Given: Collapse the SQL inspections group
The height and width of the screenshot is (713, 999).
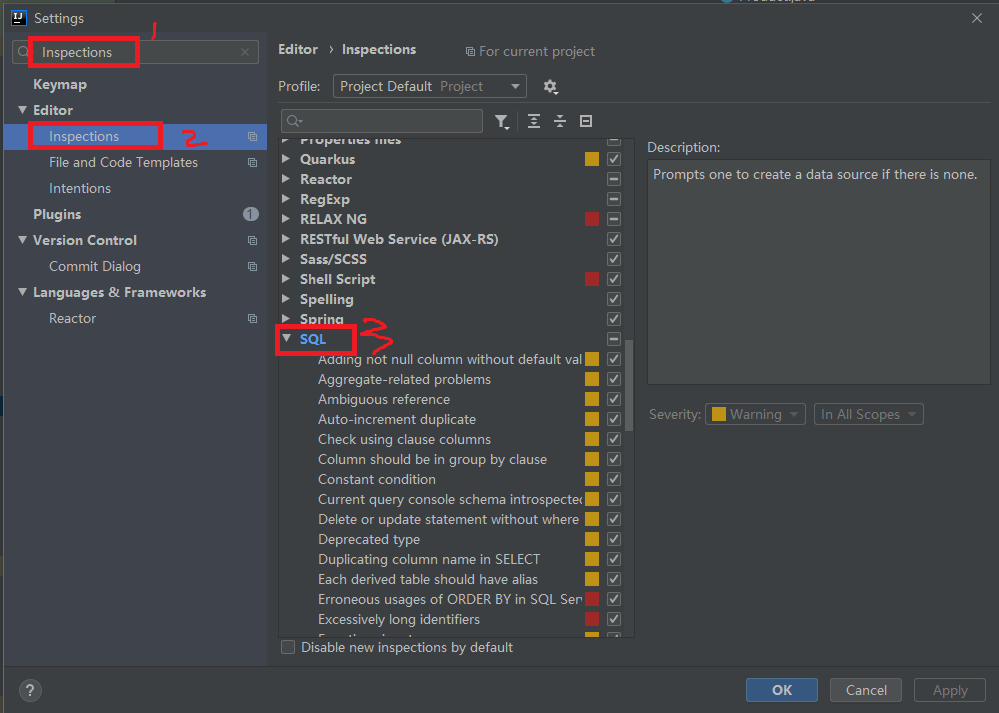Looking at the screenshot, I should pyautogui.click(x=287, y=339).
